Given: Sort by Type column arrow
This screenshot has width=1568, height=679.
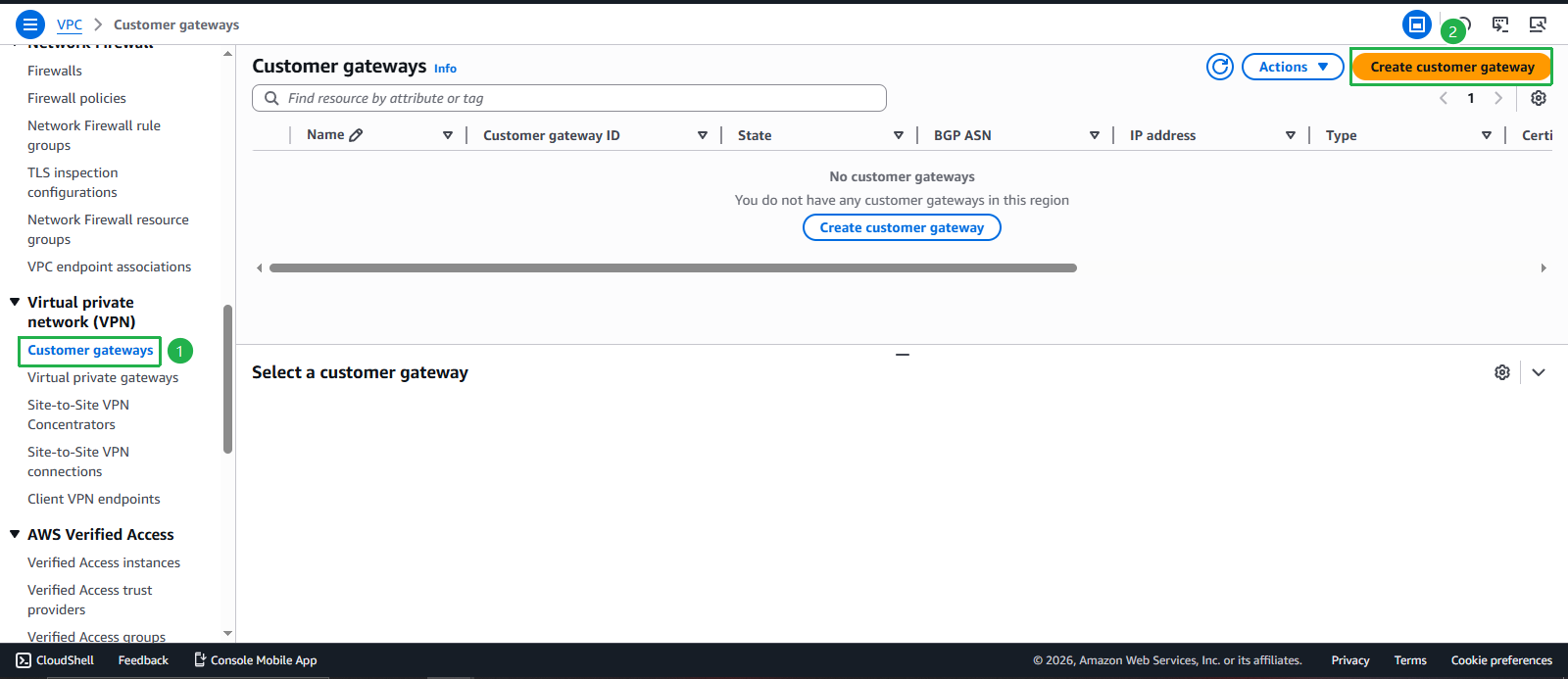Looking at the screenshot, I should coord(1487,135).
